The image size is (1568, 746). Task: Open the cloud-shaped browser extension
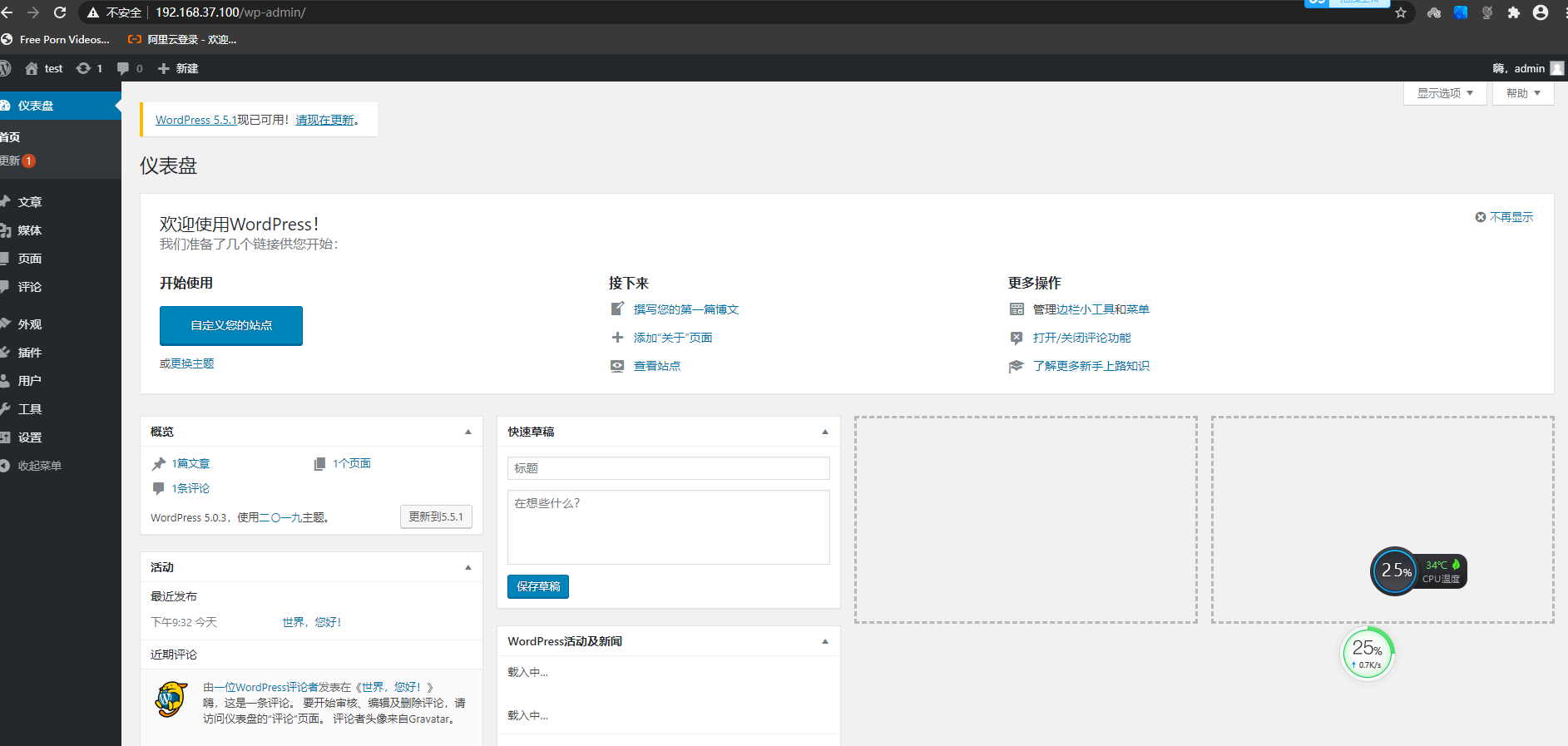coord(1433,12)
